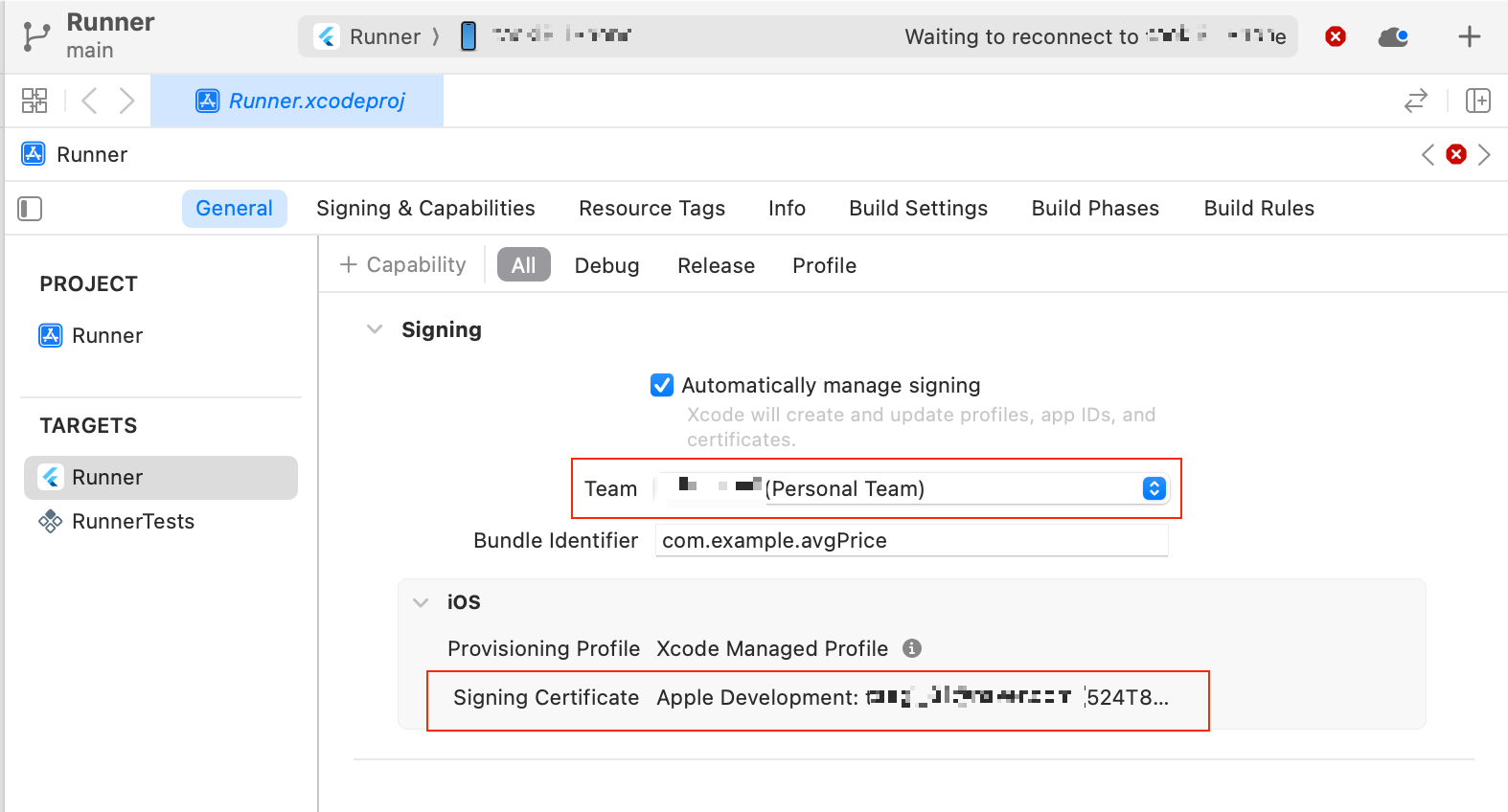Filter by Debug configuration
Screen dimensions: 1508x812
(606, 265)
